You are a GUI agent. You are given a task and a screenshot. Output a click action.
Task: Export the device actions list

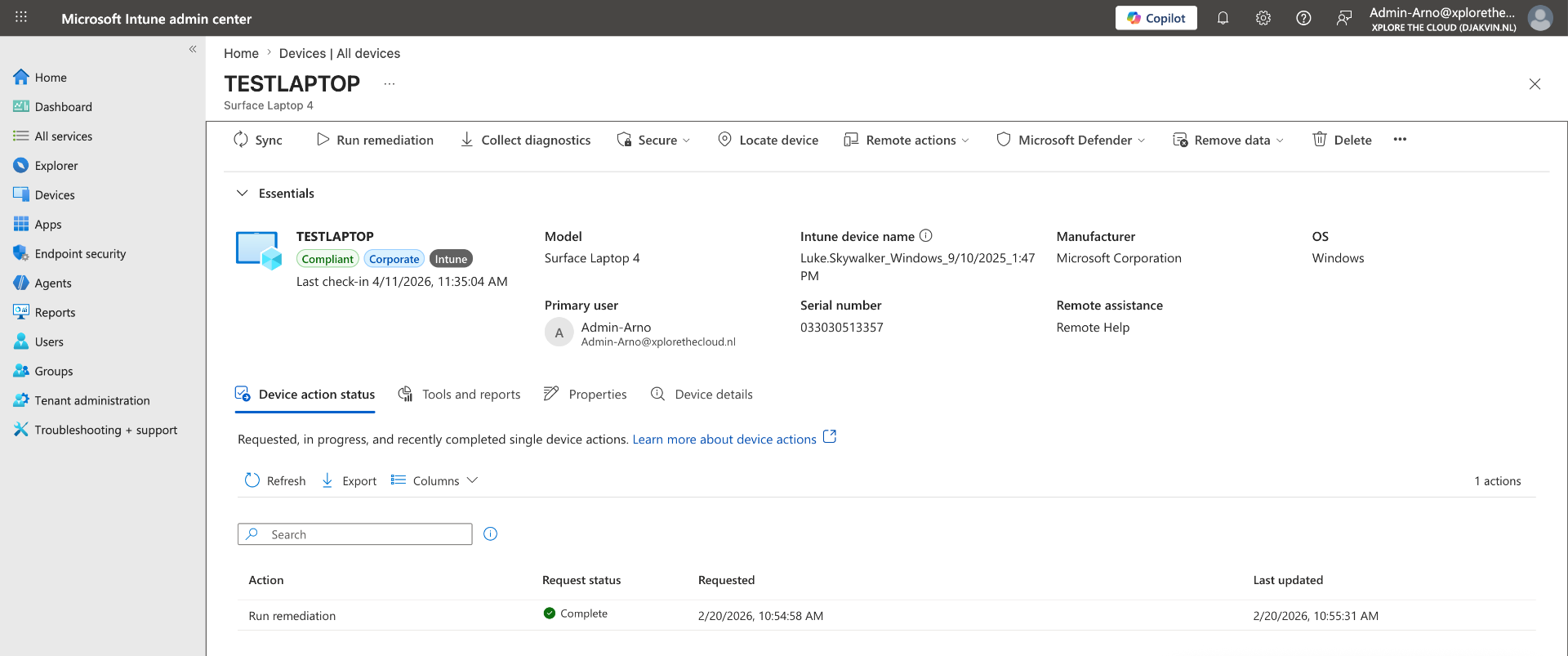pos(349,481)
